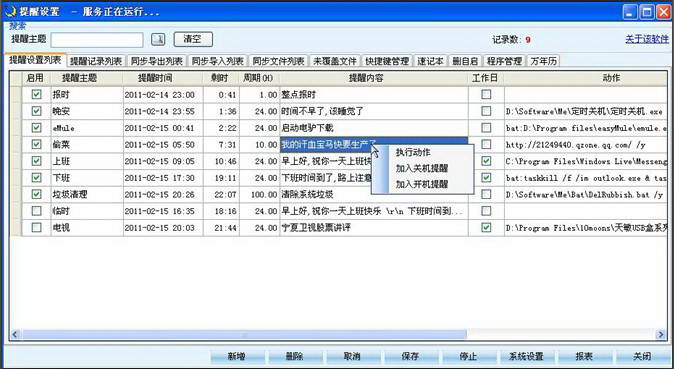Open the 未覆盖文件 tab
Image resolution: width=674 pixels, height=369 pixels.
coord(335,61)
